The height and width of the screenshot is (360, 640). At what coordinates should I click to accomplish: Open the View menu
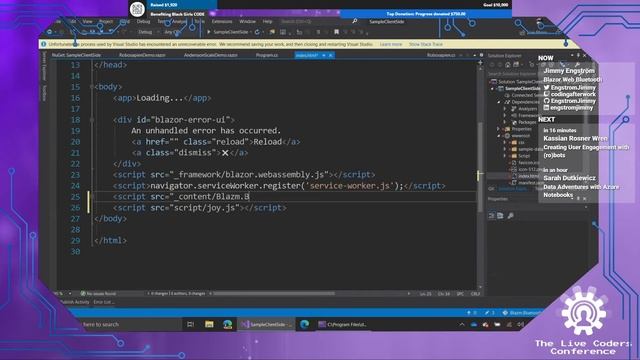coord(88,21)
